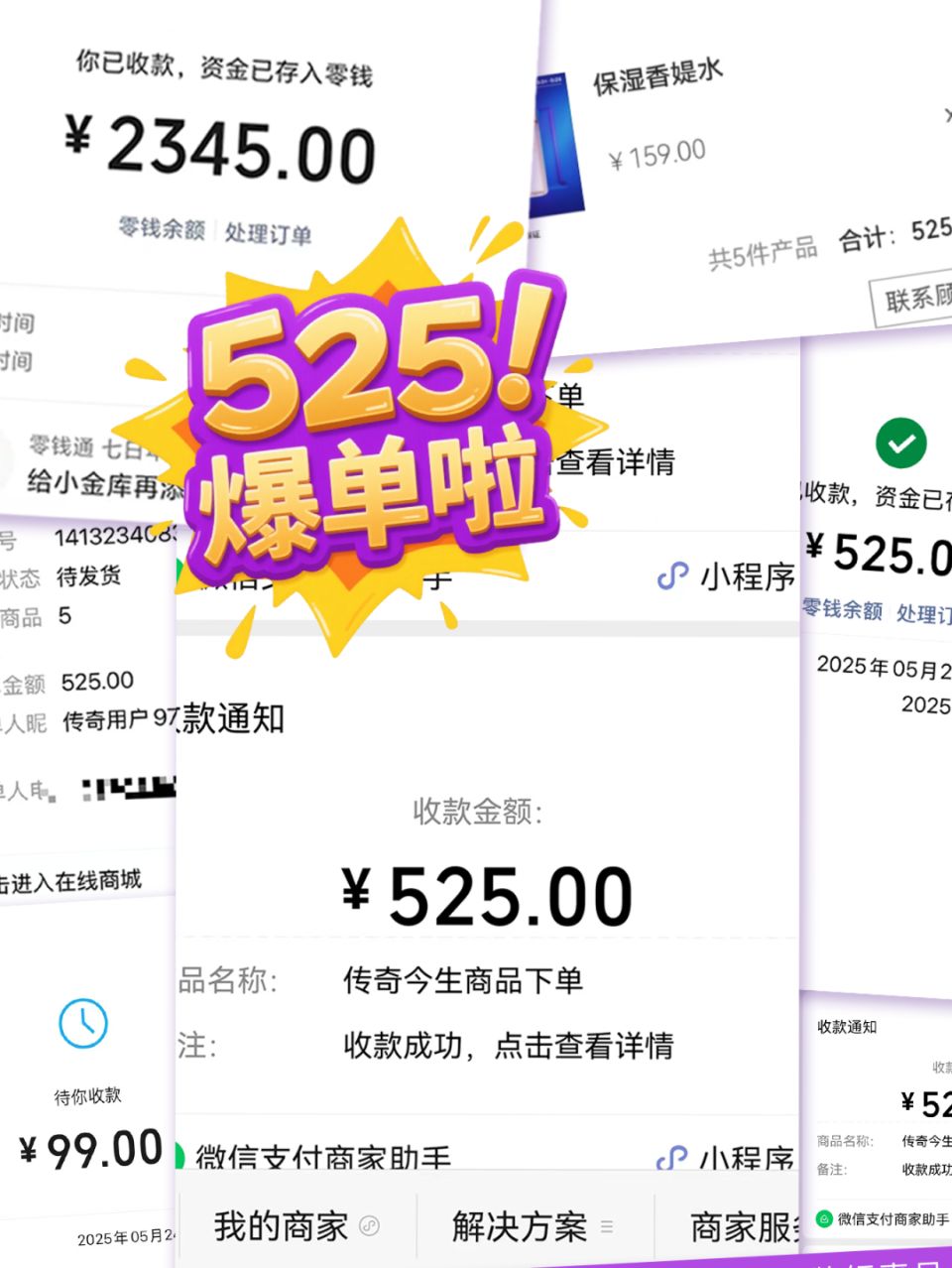Click 收款成功，点击查看详情 remark text

pos(509,1046)
